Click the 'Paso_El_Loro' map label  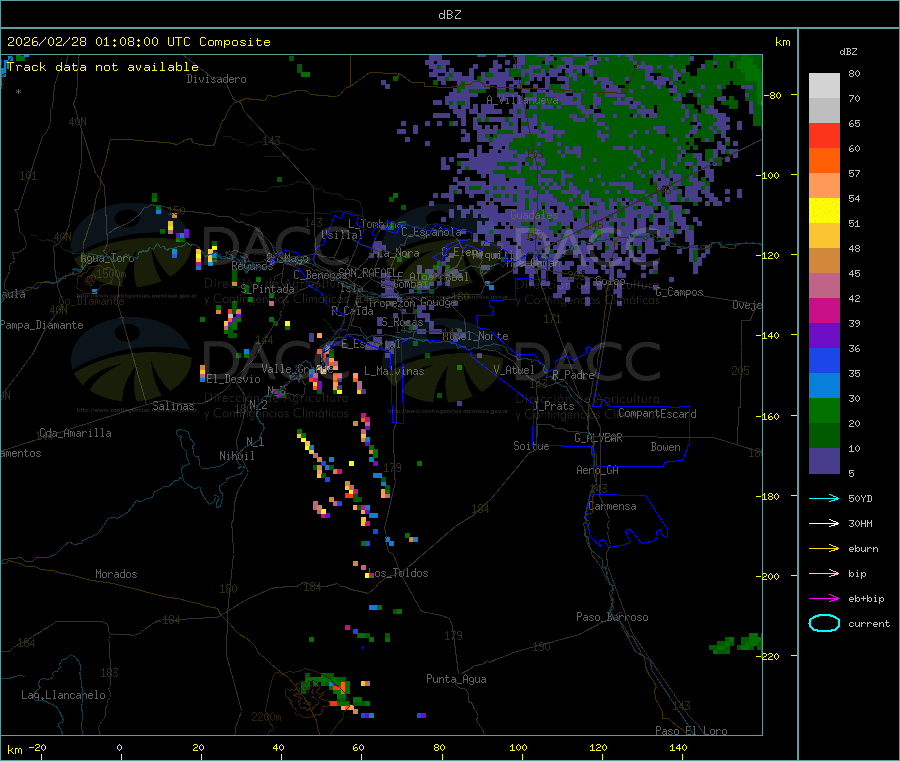tap(691, 731)
